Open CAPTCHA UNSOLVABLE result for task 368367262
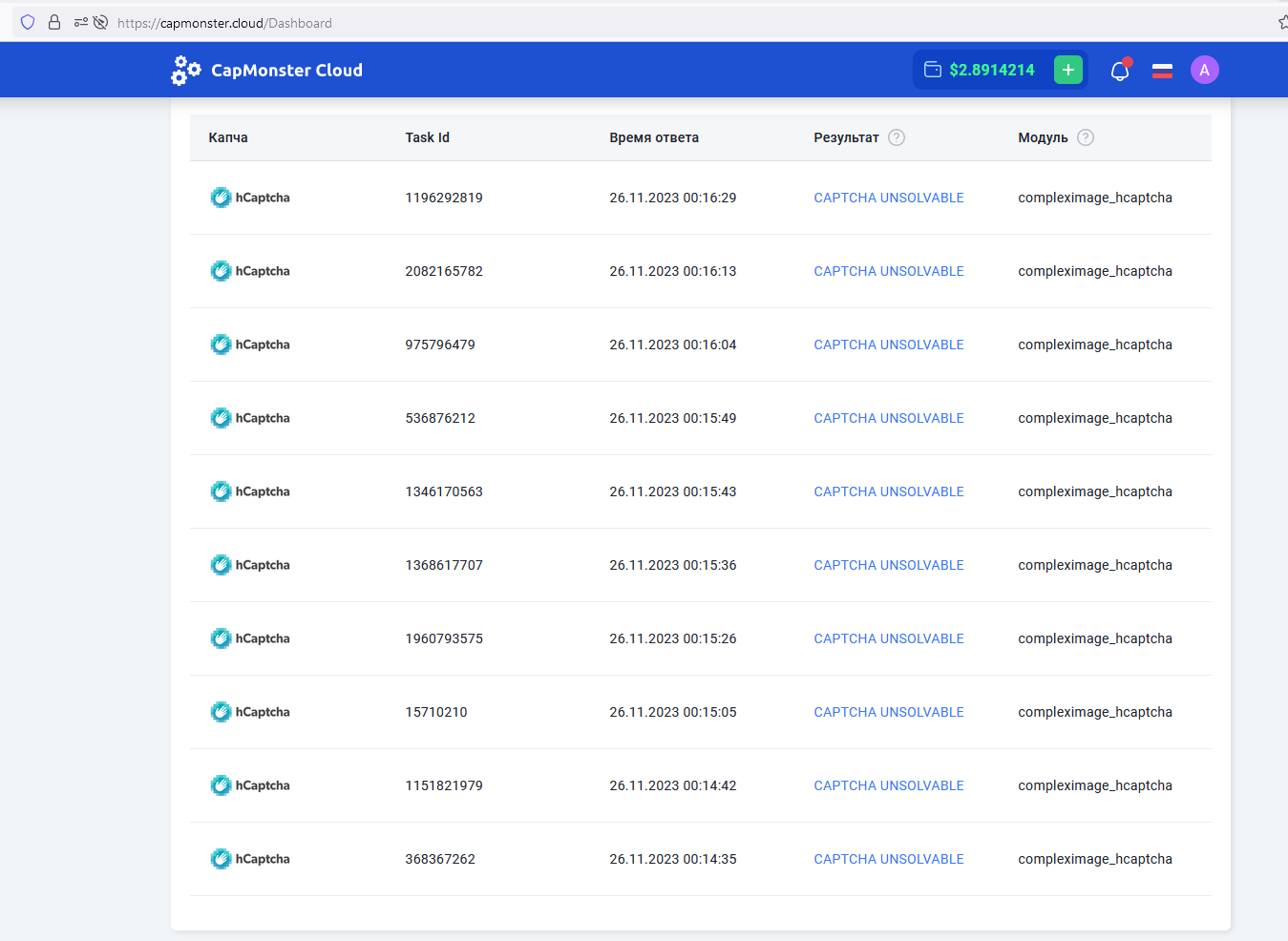The height and width of the screenshot is (941, 1288). [889, 859]
